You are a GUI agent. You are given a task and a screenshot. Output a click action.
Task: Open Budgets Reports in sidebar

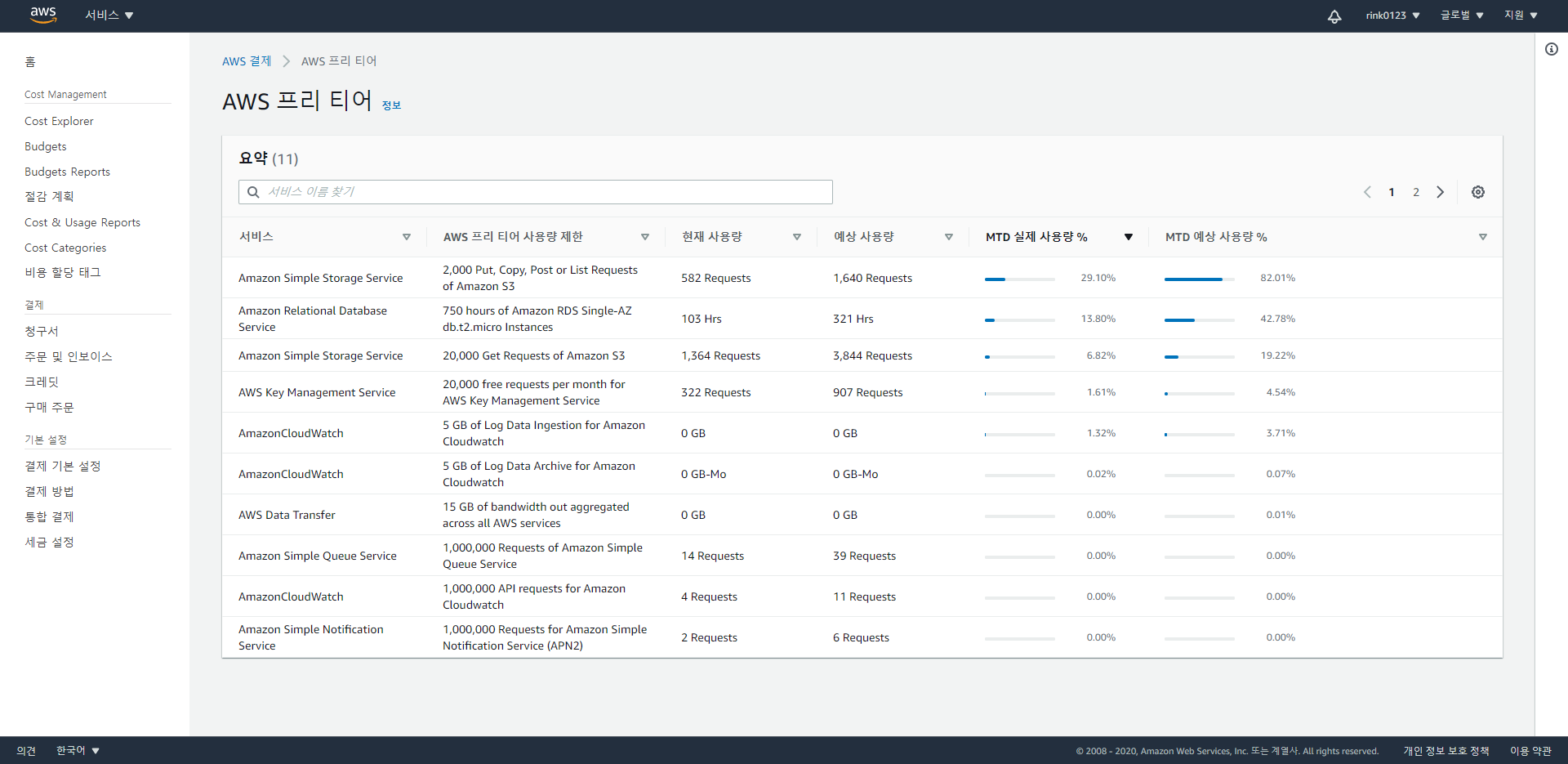67,172
